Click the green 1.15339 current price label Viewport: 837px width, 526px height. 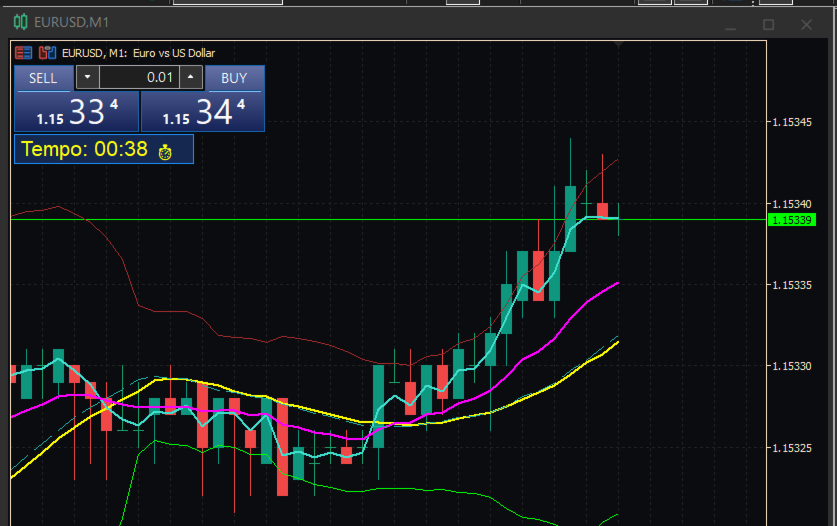(792, 220)
